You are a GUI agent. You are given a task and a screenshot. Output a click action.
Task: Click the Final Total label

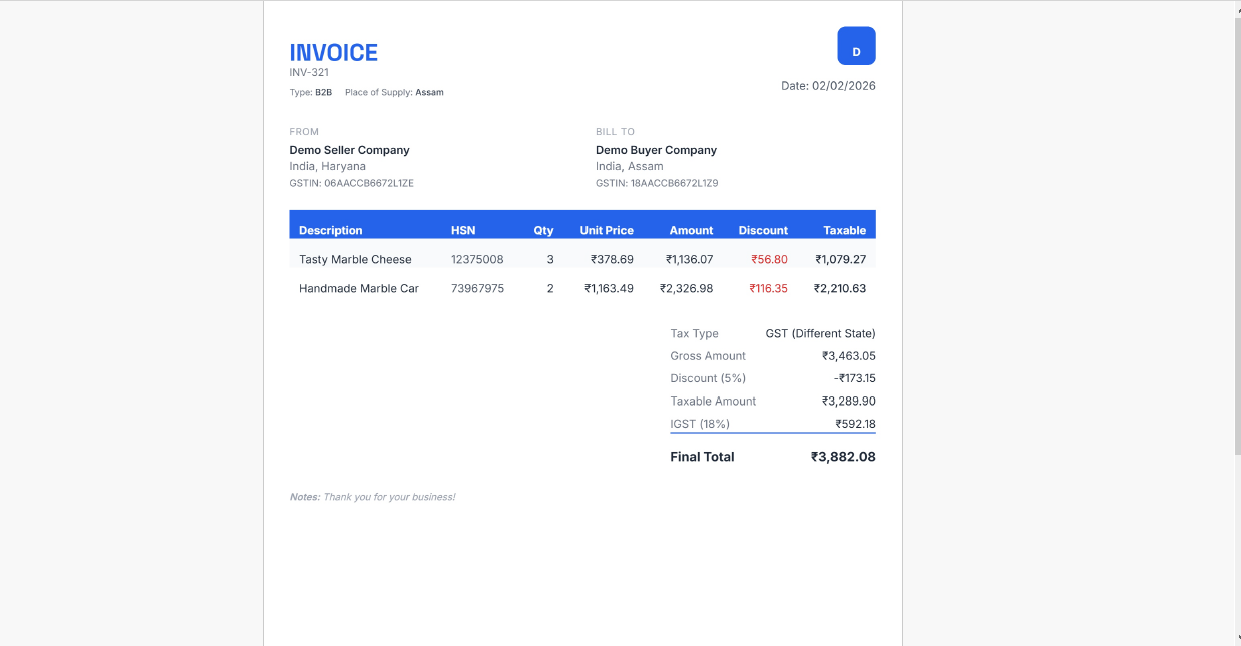tap(702, 457)
